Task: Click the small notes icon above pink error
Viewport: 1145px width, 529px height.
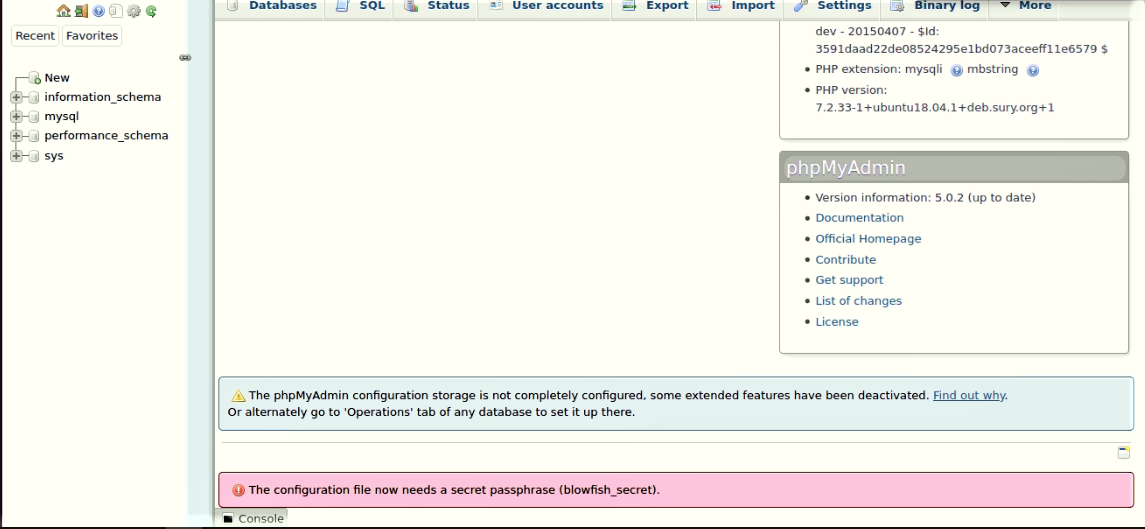Action: (1124, 453)
